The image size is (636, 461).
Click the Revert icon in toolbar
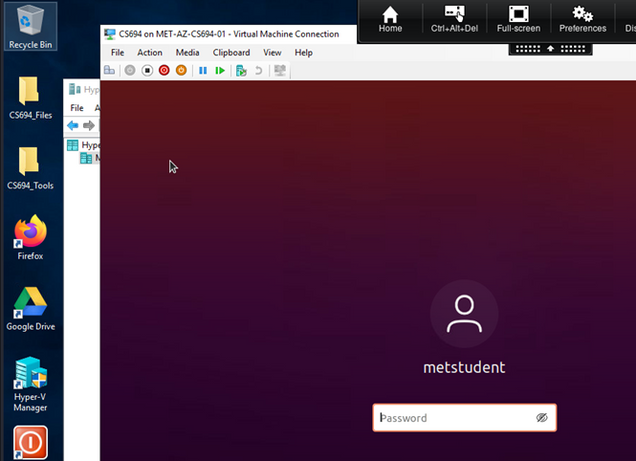pos(259,71)
